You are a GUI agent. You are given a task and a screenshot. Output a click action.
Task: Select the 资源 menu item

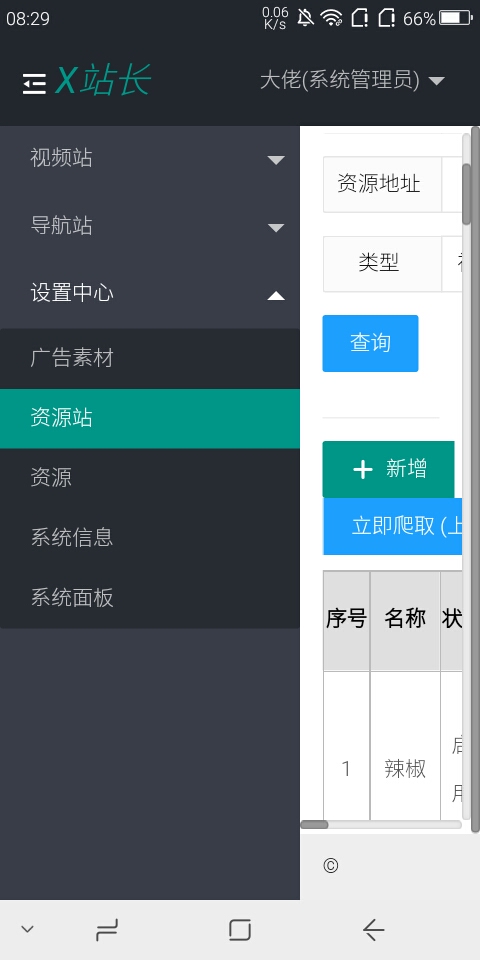150,478
